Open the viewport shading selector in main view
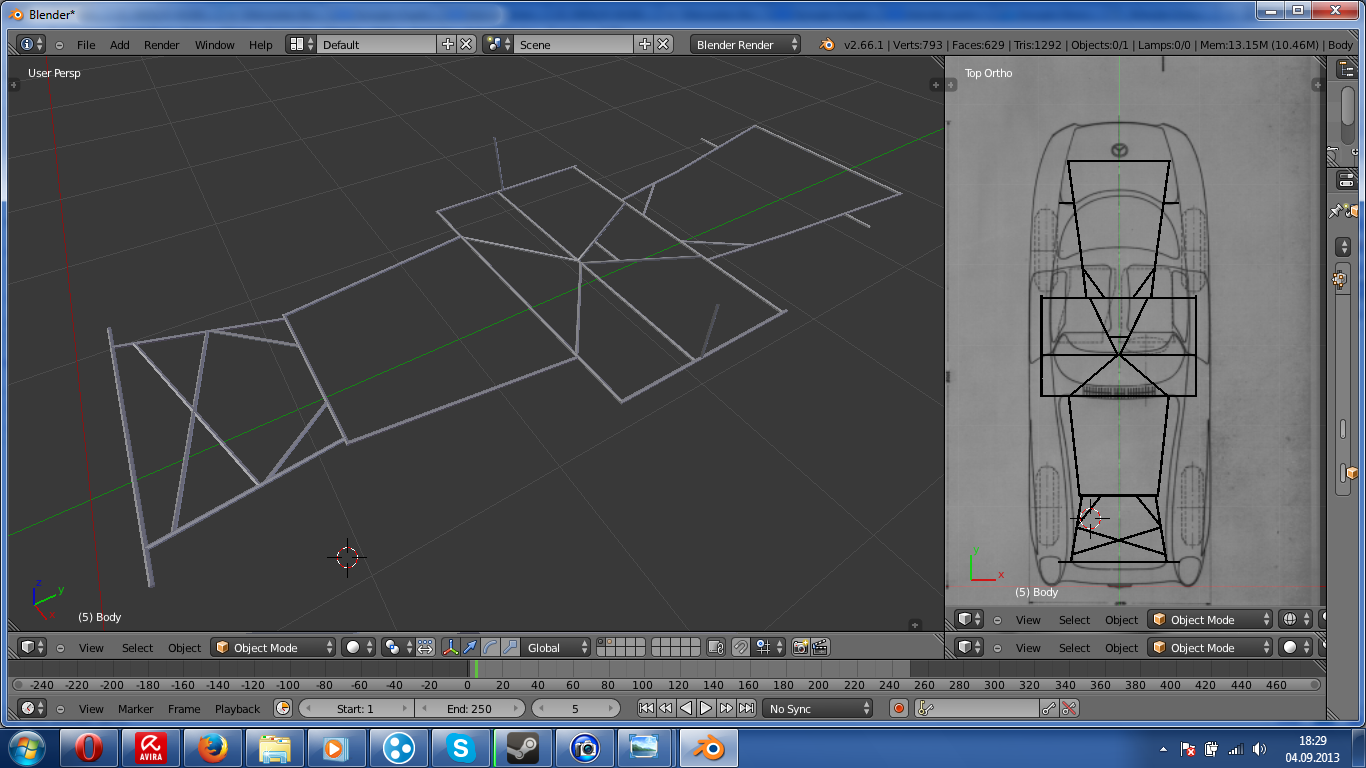 (x=359, y=647)
